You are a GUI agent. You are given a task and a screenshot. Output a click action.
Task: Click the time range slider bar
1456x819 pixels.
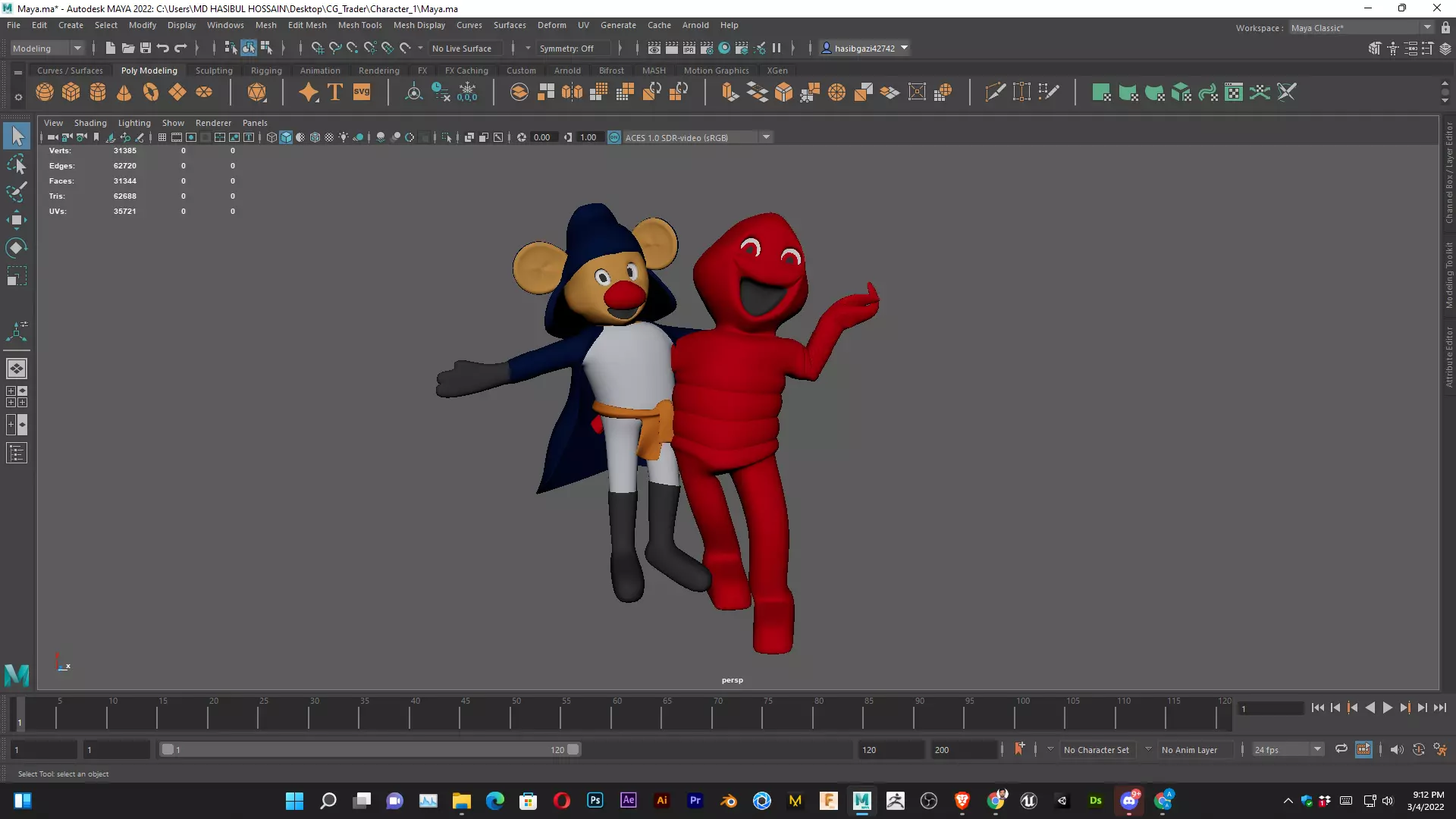[370, 749]
